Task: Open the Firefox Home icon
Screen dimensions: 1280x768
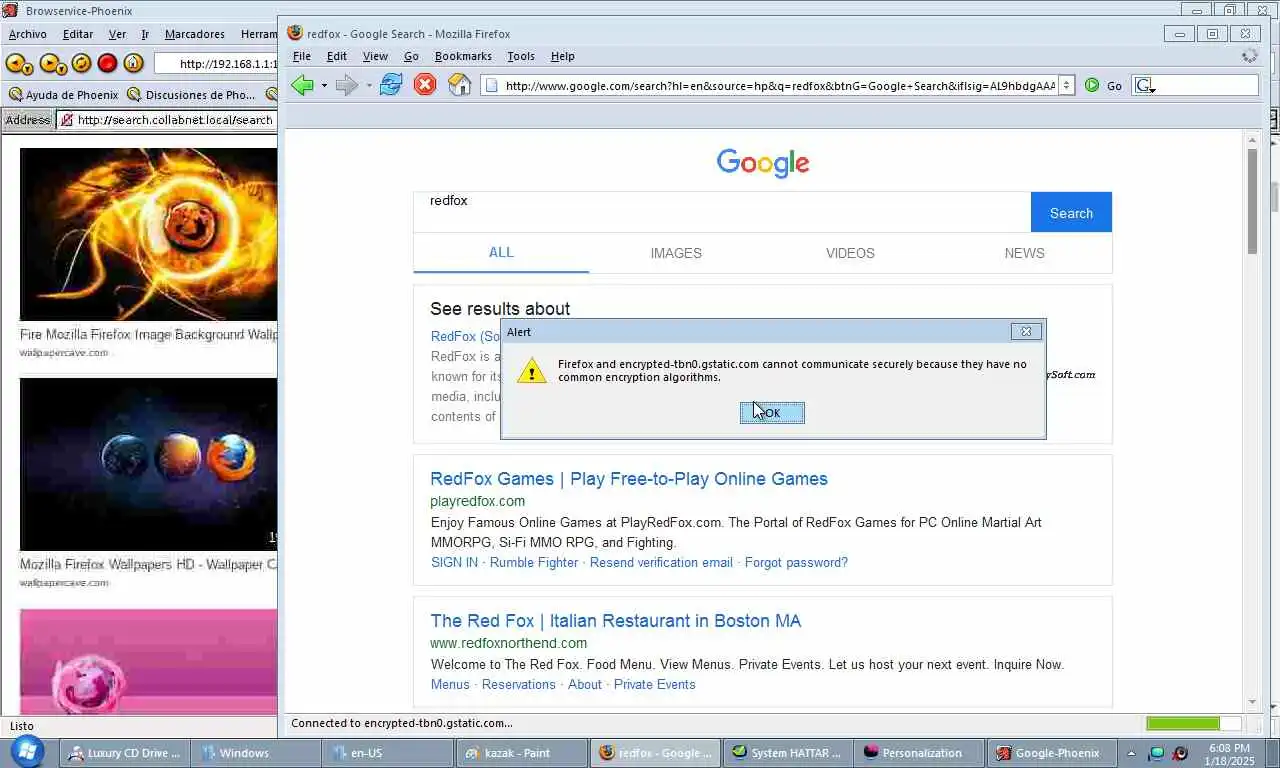Action: (x=459, y=85)
